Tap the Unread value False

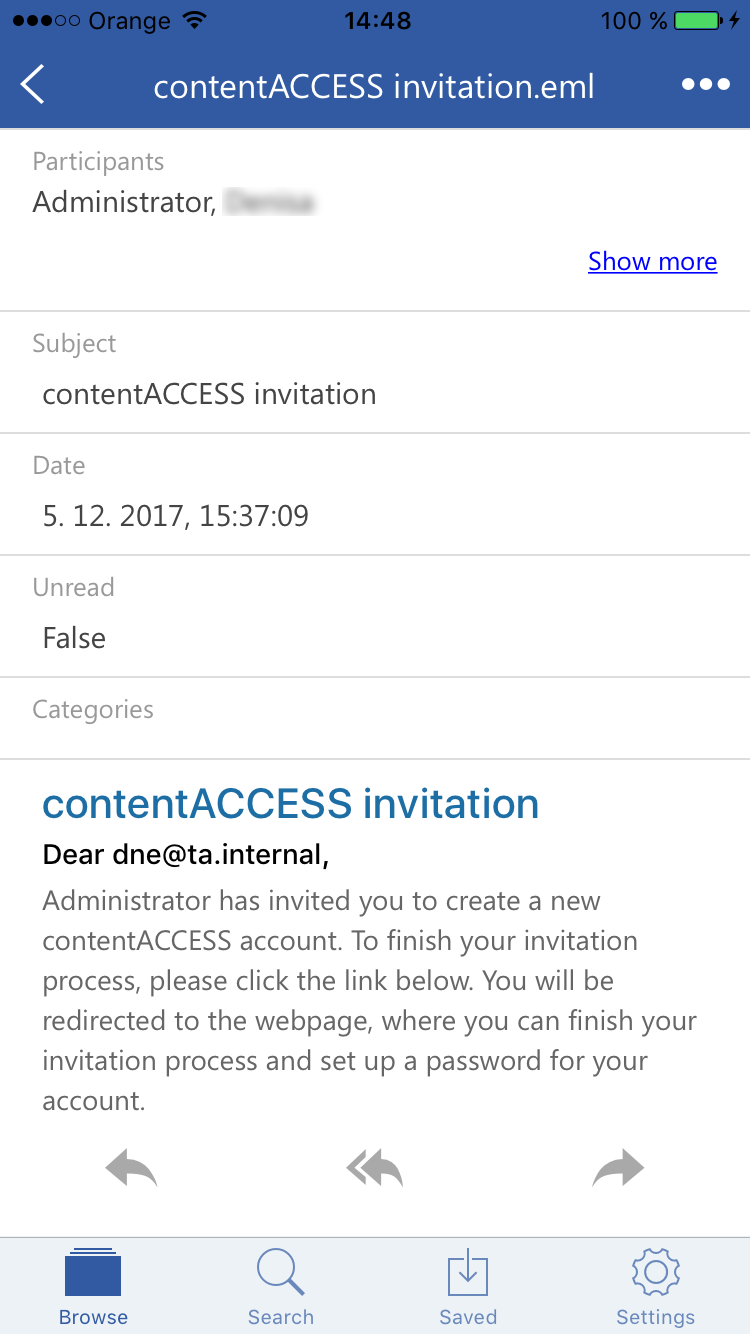point(74,638)
